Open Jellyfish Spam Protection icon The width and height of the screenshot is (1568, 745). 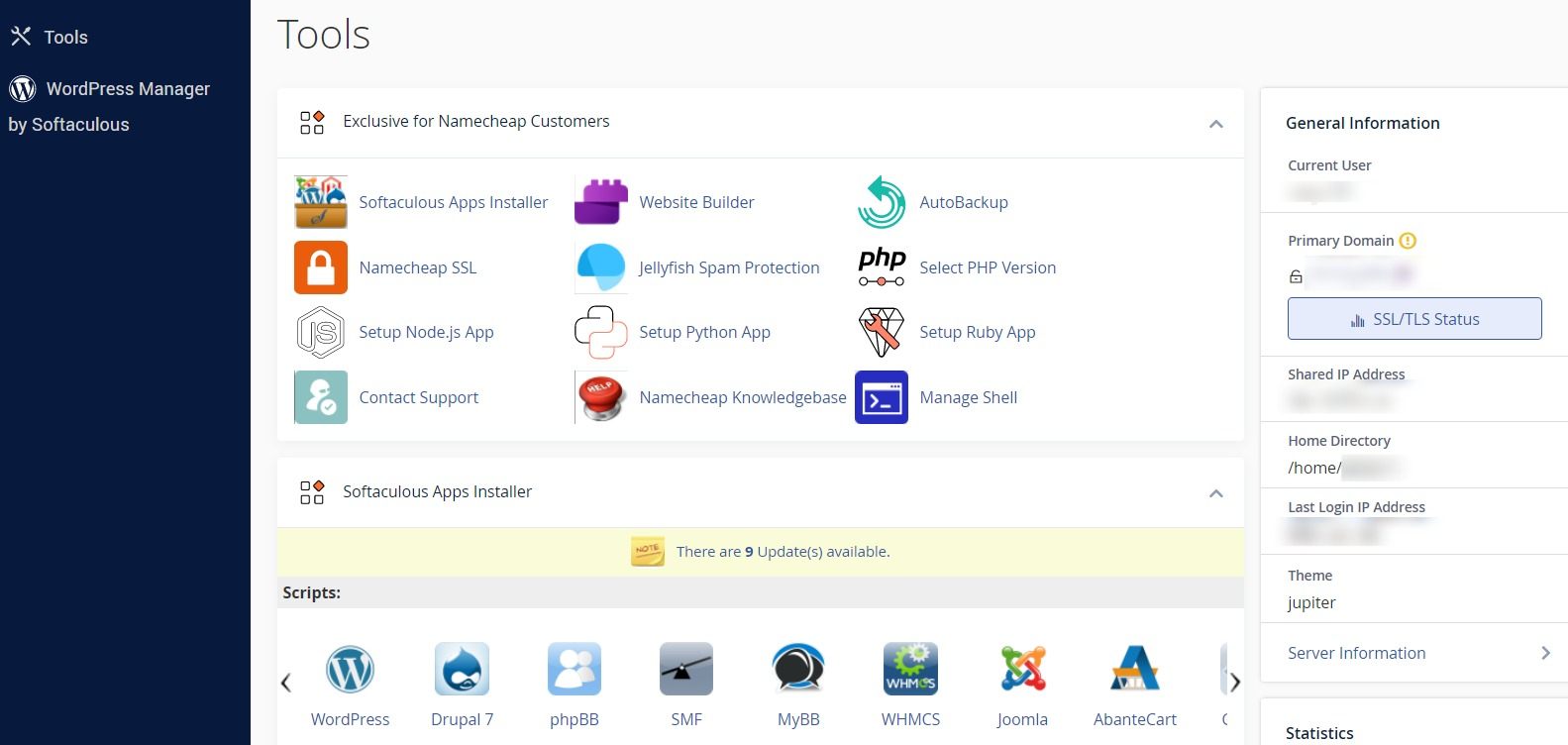pos(601,267)
